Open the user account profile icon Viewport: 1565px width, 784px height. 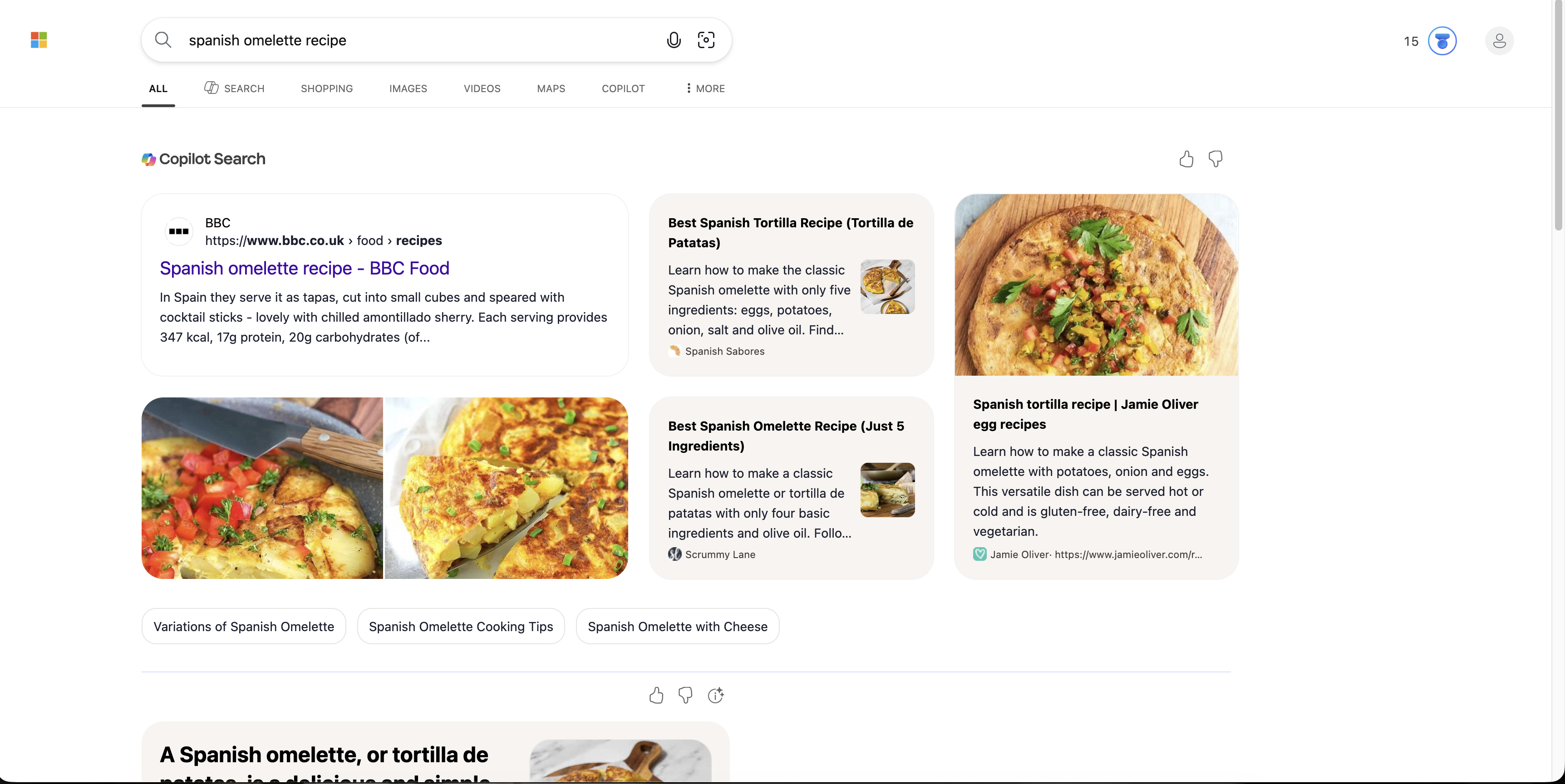pyautogui.click(x=1499, y=41)
